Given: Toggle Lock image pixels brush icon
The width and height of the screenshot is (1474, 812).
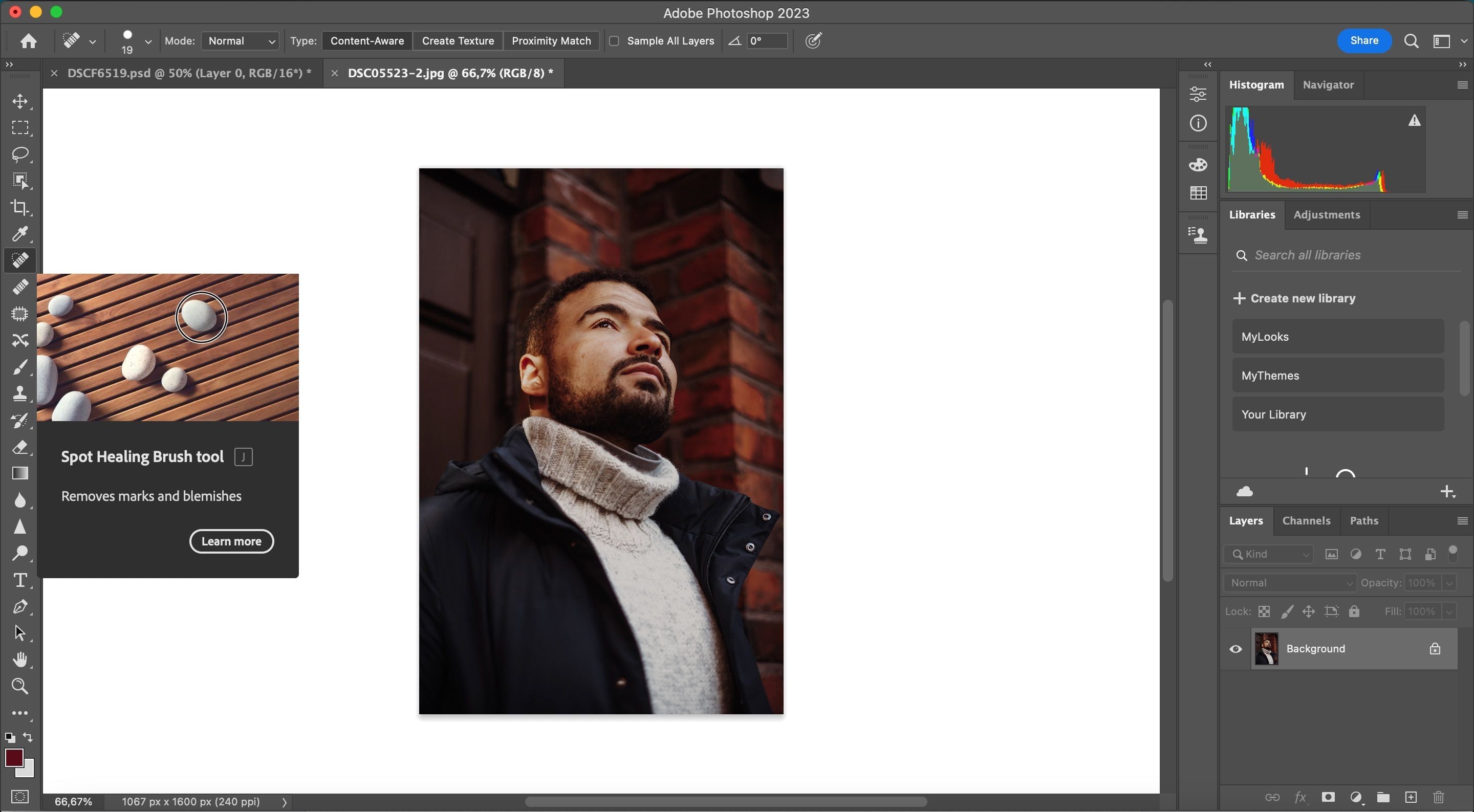Looking at the screenshot, I should coord(1286,611).
